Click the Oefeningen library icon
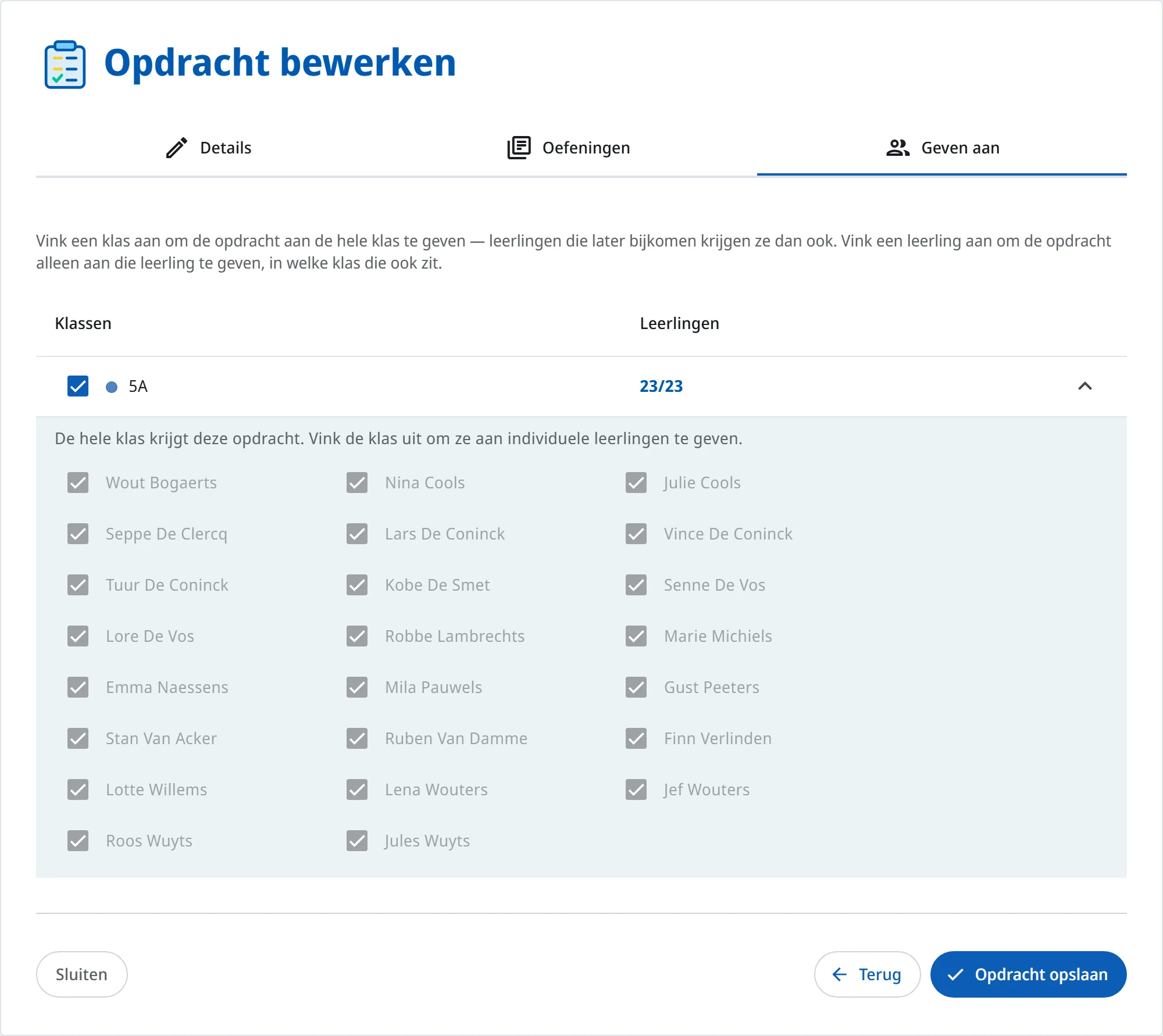Viewport: 1163px width, 1036px height. click(x=519, y=148)
